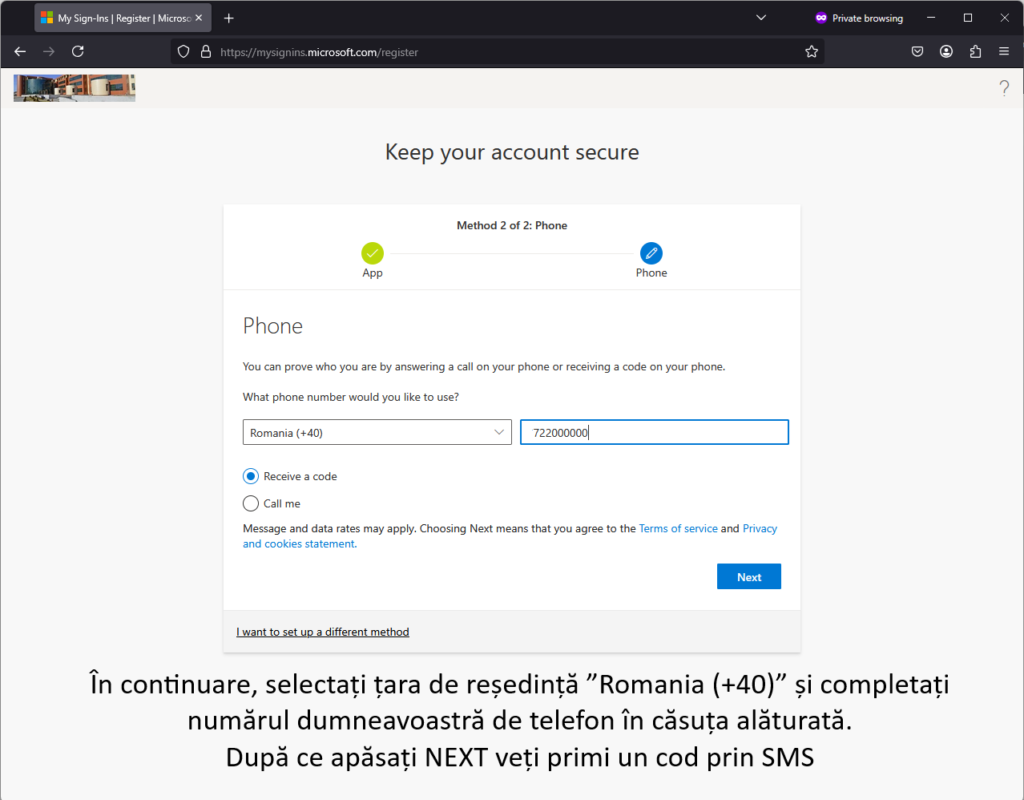Open a new tab with plus button
The height and width of the screenshot is (800, 1024).
(x=229, y=18)
